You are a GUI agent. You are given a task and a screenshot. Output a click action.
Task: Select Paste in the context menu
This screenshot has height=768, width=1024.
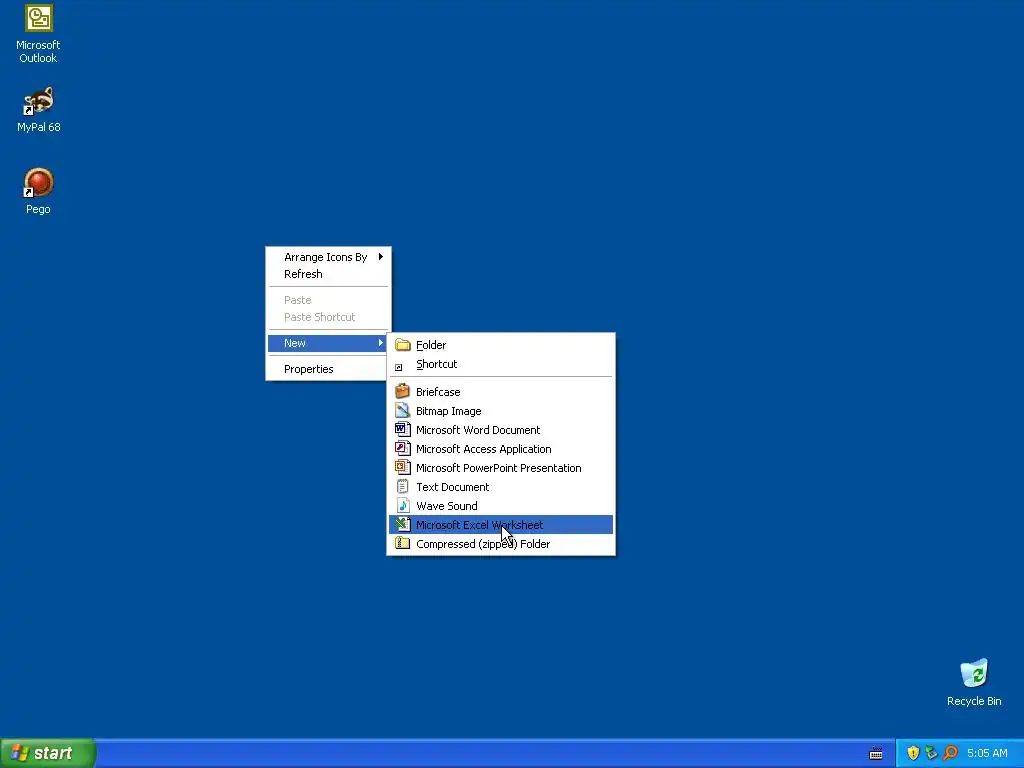(x=329, y=300)
